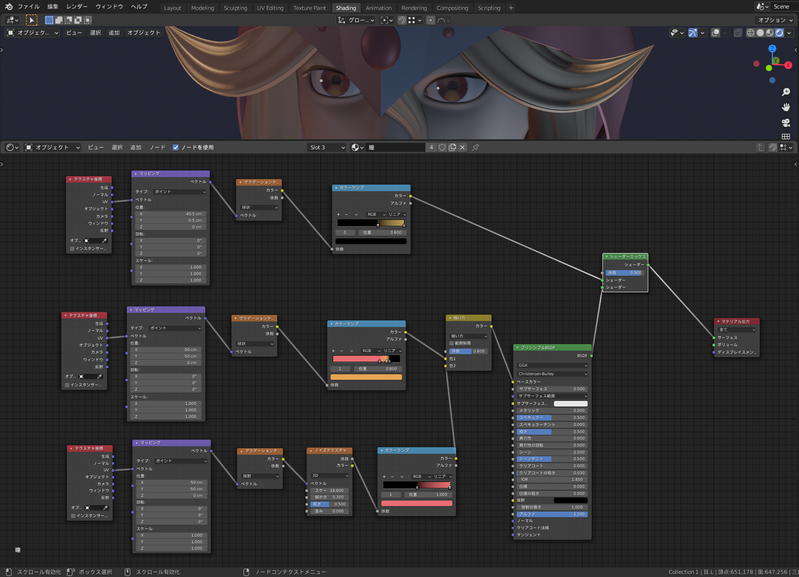Click the pin icon in node editor header
The image size is (799, 577).
coord(476,147)
